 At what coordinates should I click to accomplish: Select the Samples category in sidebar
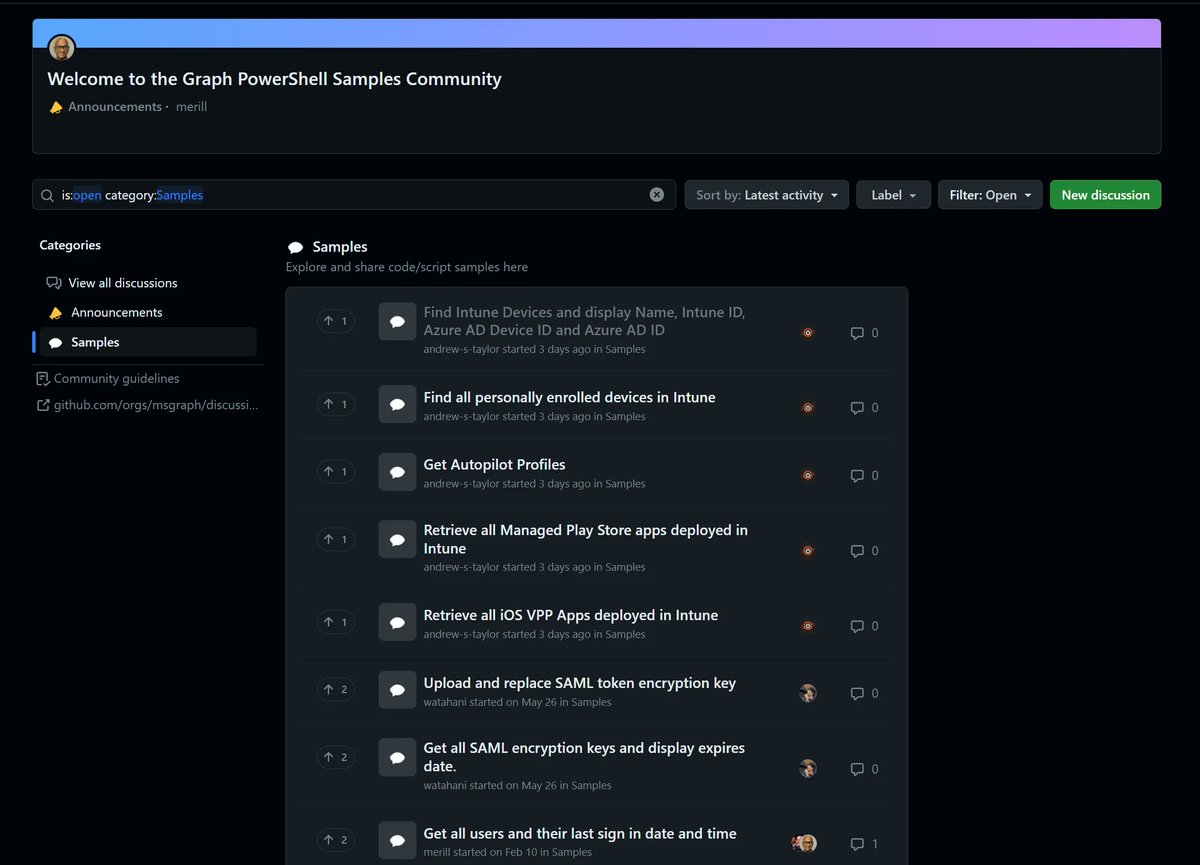(146, 342)
